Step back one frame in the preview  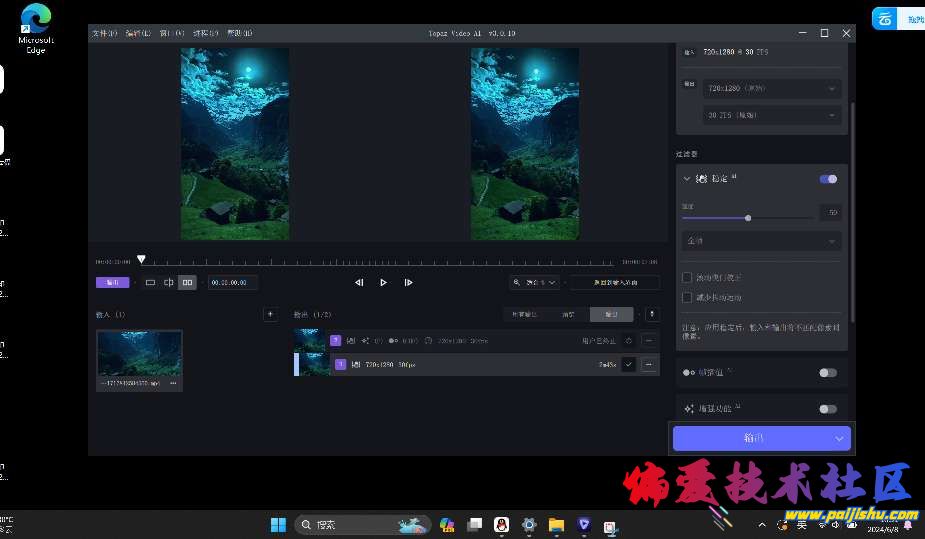tap(359, 283)
